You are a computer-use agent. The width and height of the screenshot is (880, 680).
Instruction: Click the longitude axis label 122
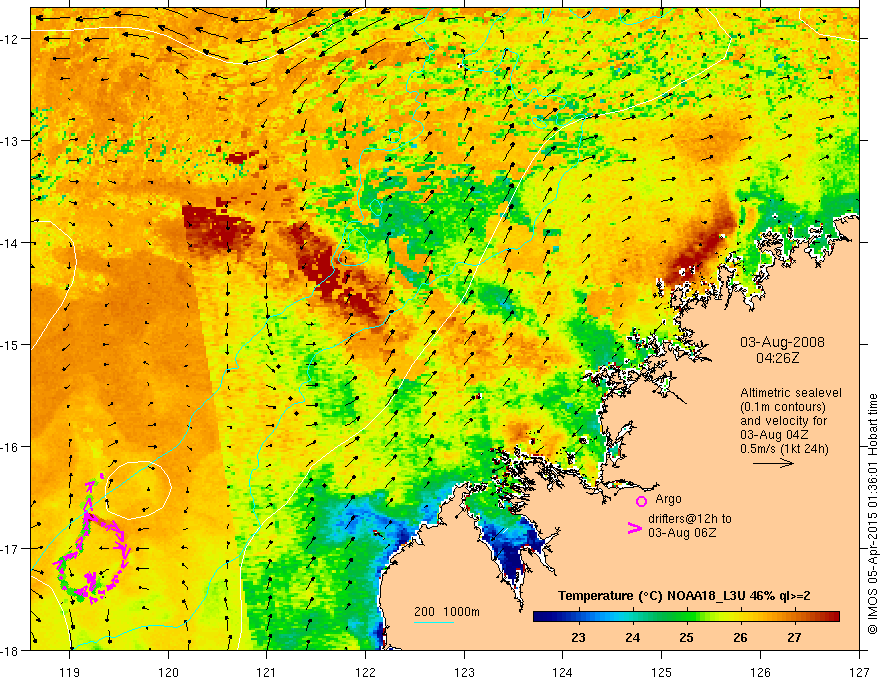(365, 672)
